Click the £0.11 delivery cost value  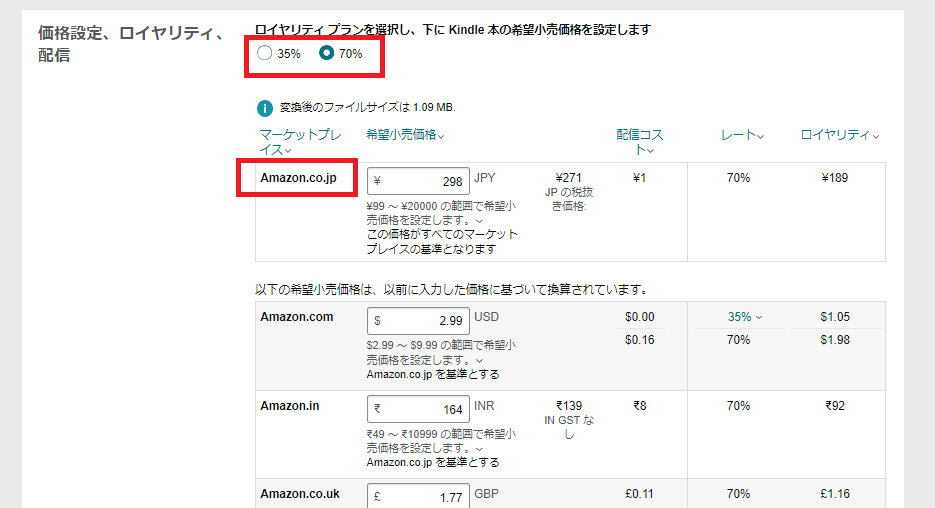point(639,494)
